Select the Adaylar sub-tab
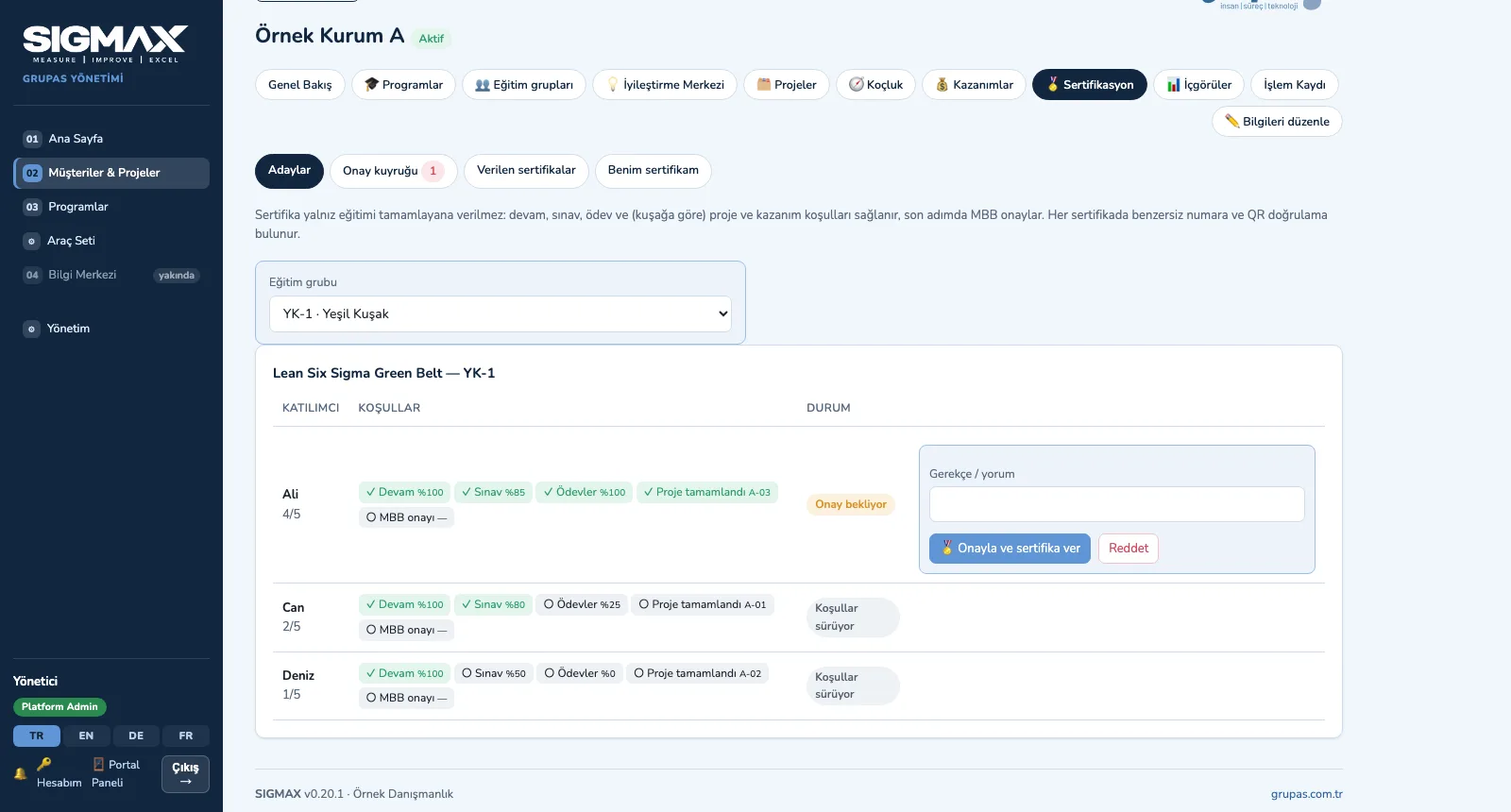 point(289,171)
